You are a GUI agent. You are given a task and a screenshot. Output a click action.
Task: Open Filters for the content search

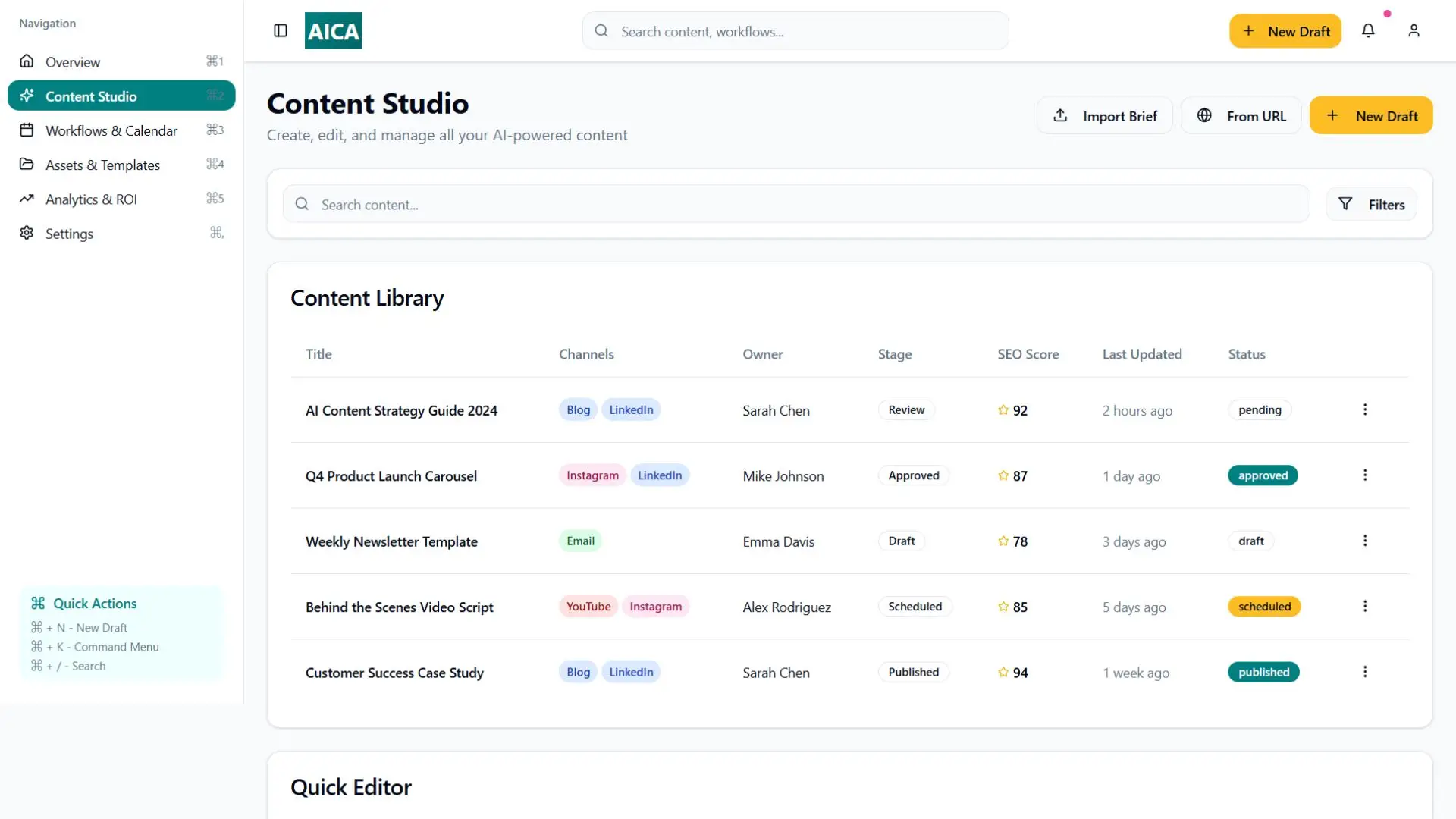tap(1371, 204)
